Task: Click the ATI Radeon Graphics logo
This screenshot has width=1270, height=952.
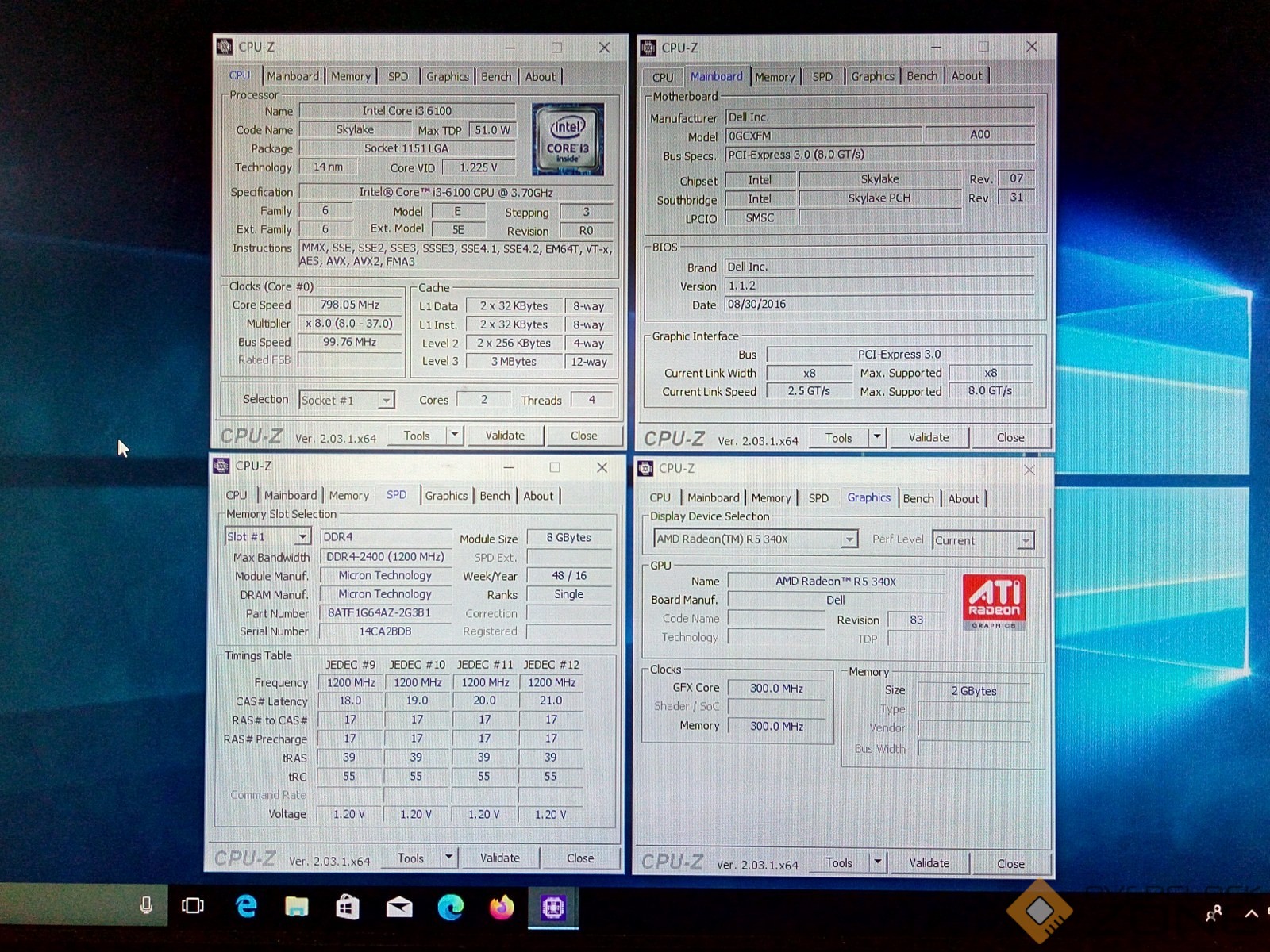Action: [x=994, y=602]
